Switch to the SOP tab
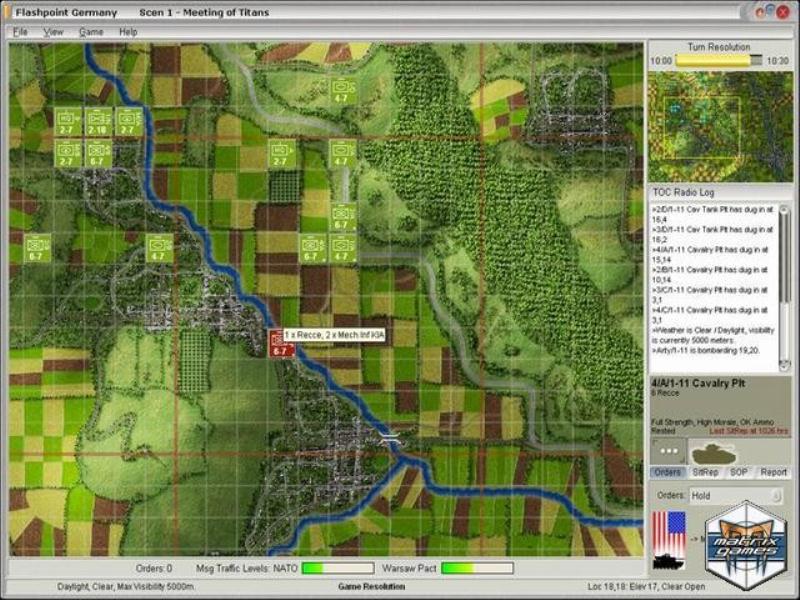The image size is (800, 600). 738,472
